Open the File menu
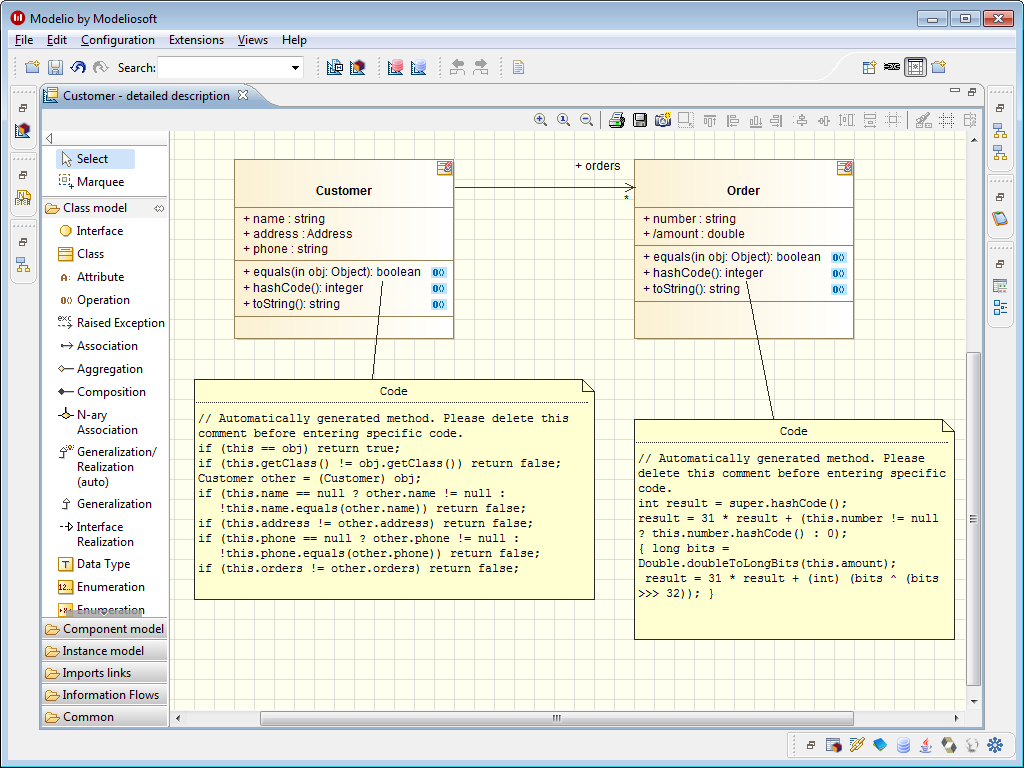The height and width of the screenshot is (768, 1024). click(24, 40)
